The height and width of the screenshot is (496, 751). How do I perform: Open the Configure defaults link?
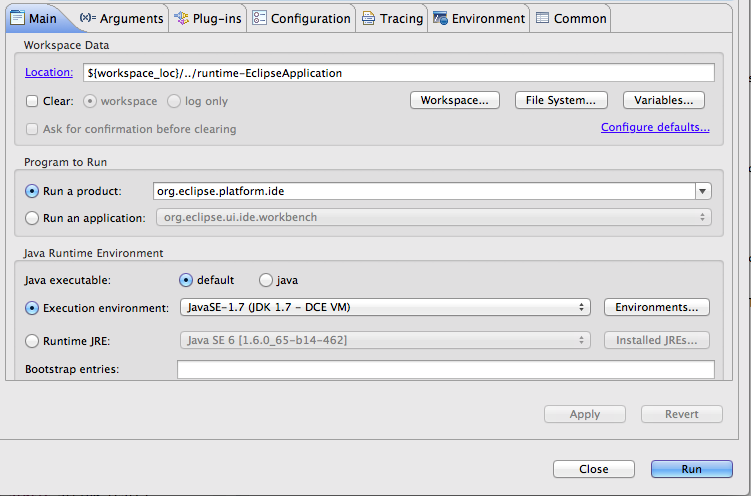(x=655, y=128)
